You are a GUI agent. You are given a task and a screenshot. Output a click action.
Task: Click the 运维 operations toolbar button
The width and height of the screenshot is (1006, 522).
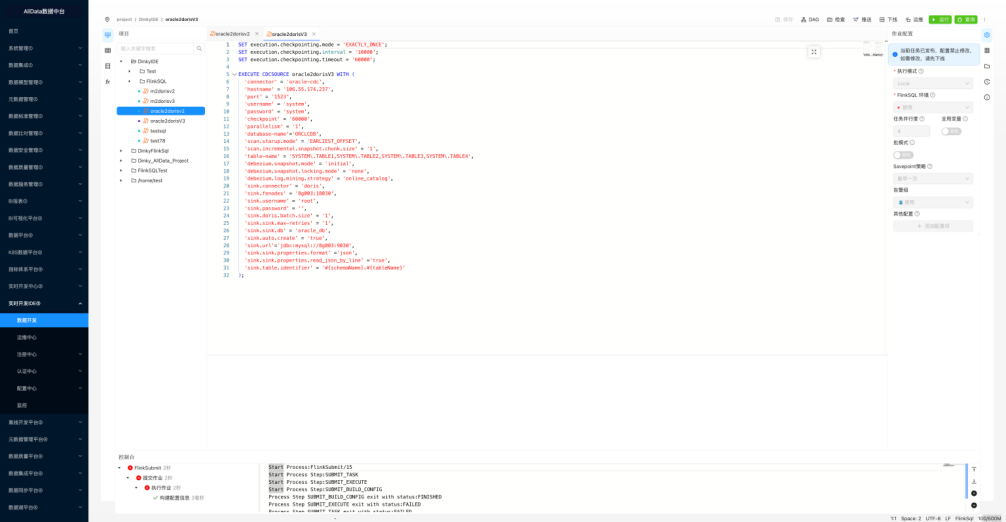(x=914, y=19)
